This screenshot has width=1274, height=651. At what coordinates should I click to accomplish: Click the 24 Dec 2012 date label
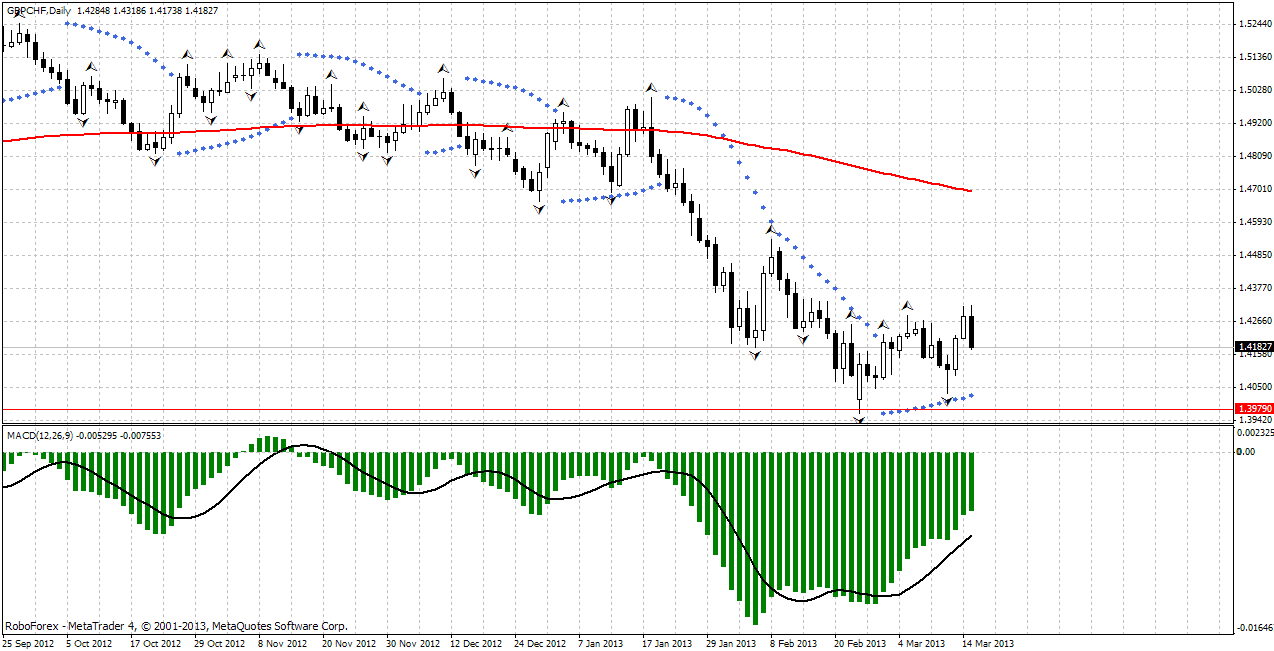pos(540,644)
